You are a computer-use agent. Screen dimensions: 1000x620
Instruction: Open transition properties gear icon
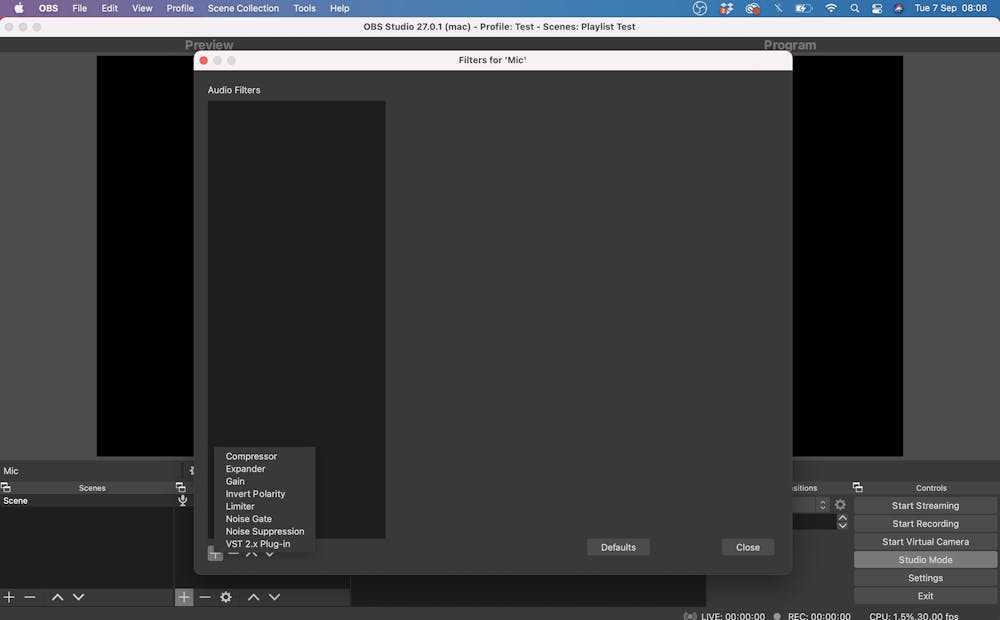(x=840, y=505)
